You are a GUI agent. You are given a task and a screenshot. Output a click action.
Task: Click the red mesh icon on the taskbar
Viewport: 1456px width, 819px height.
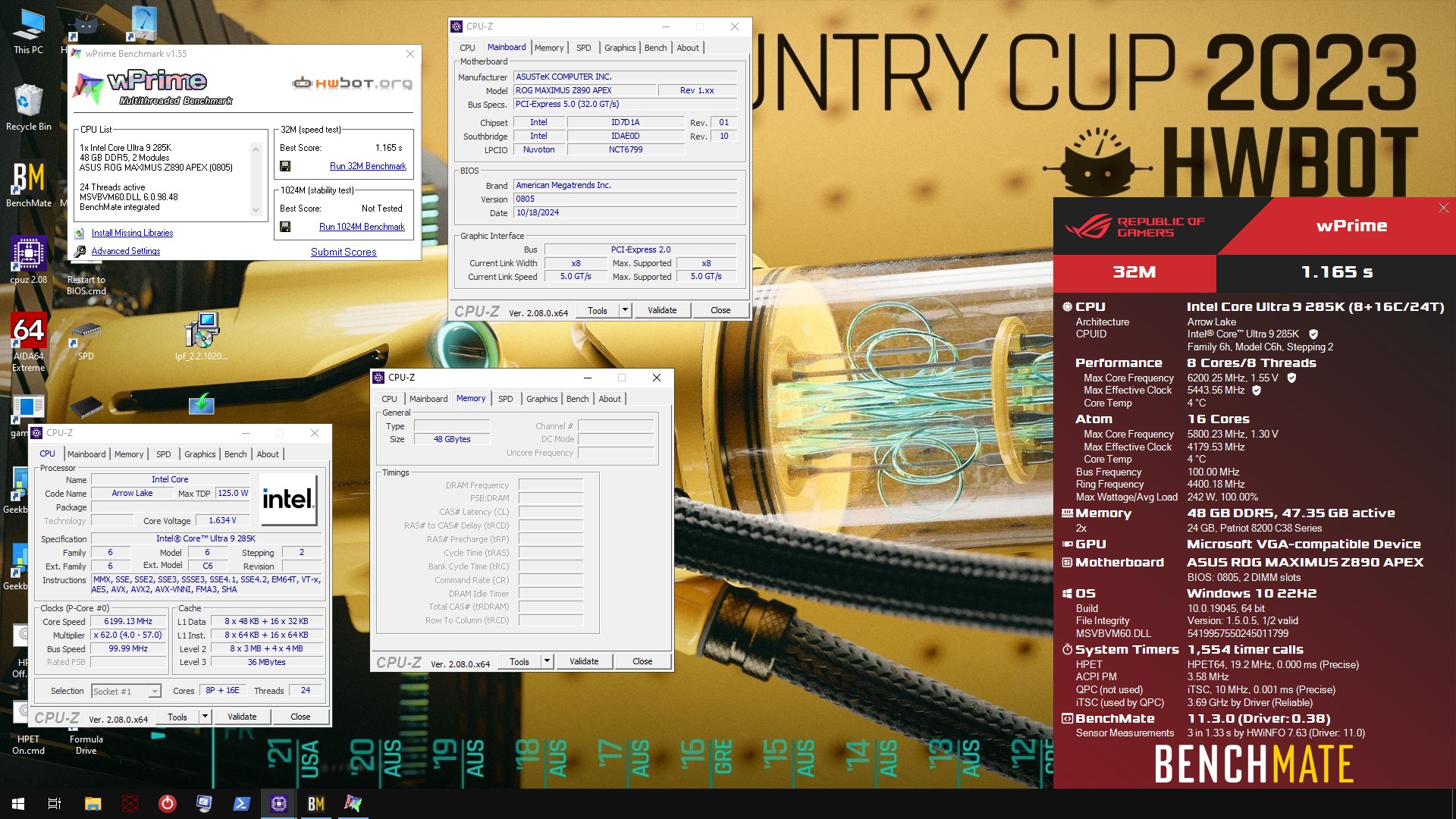point(130,804)
